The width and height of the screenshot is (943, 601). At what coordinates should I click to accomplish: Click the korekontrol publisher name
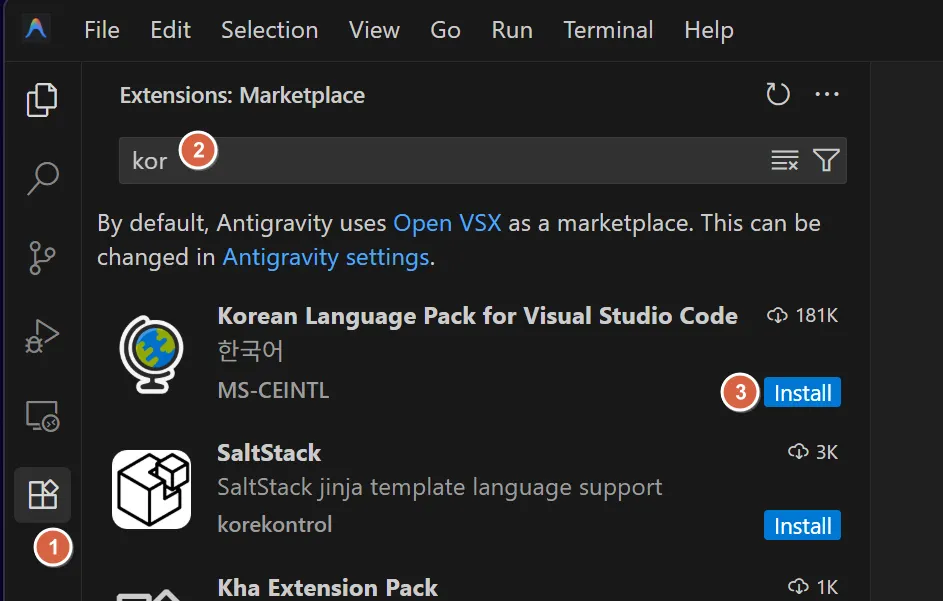click(274, 525)
